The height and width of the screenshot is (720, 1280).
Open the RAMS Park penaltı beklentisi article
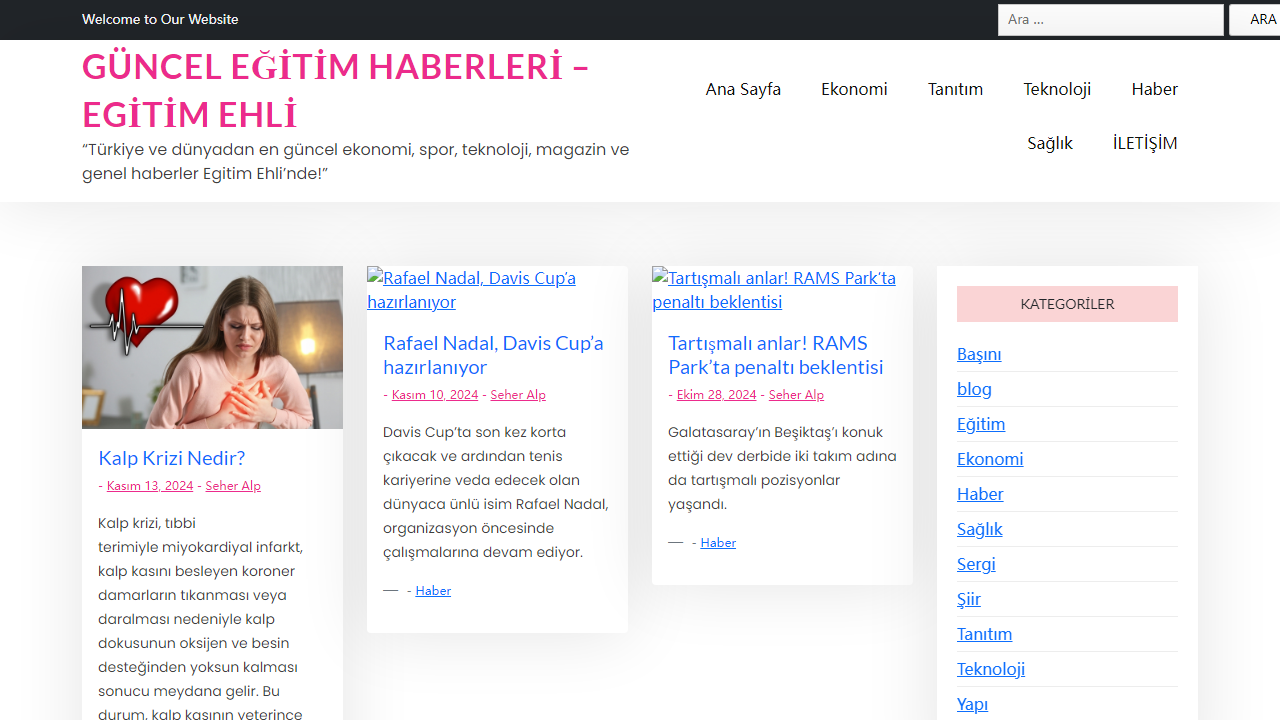[x=775, y=355]
